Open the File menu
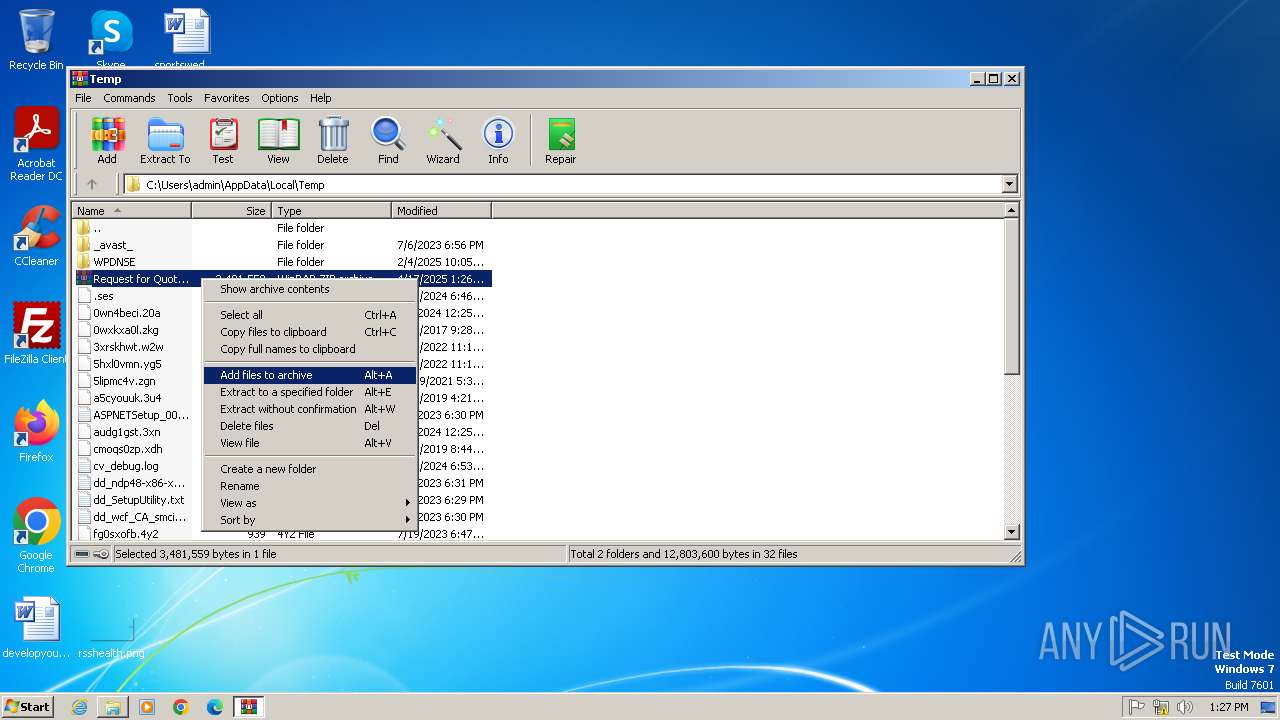The image size is (1280, 720). point(83,98)
